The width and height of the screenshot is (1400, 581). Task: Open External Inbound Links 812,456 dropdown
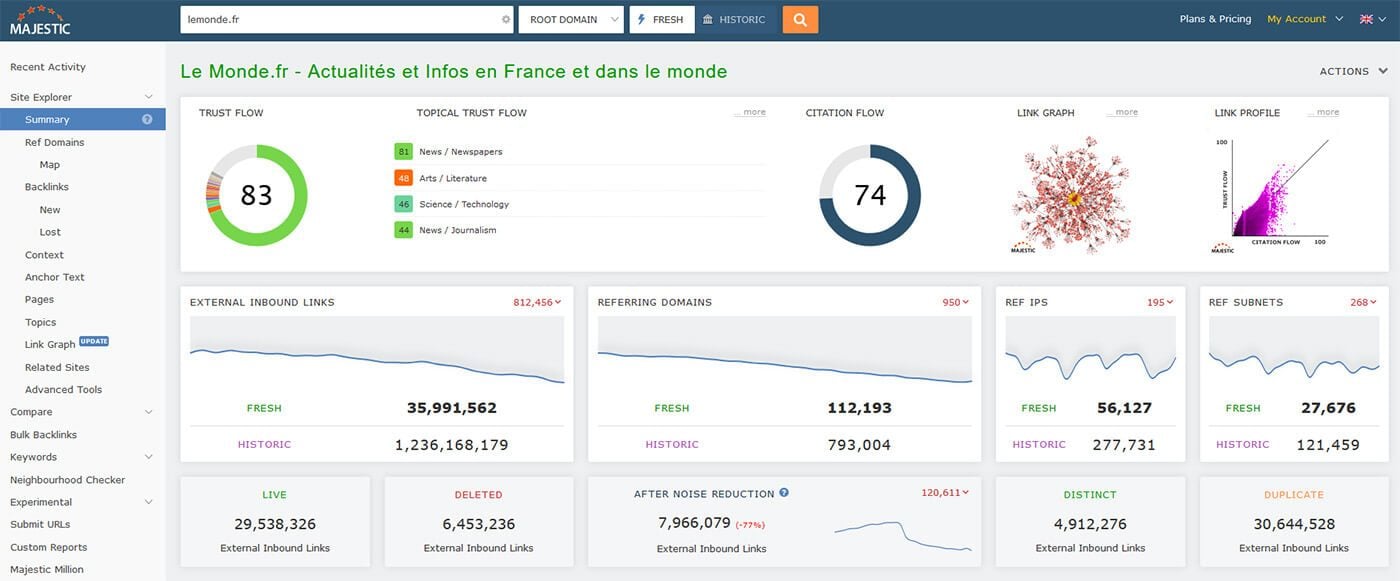click(x=537, y=302)
